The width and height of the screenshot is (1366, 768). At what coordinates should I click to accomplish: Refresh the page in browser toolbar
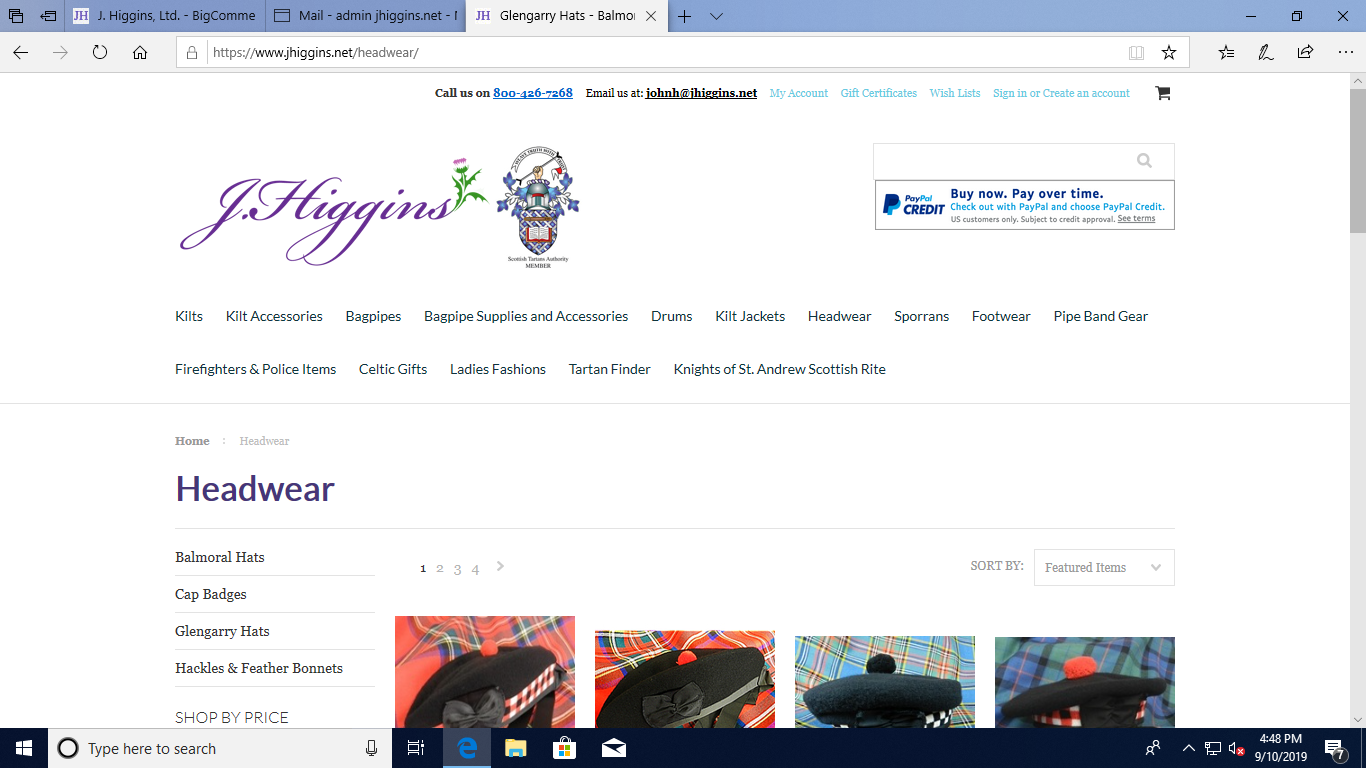[x=100, y=53]
